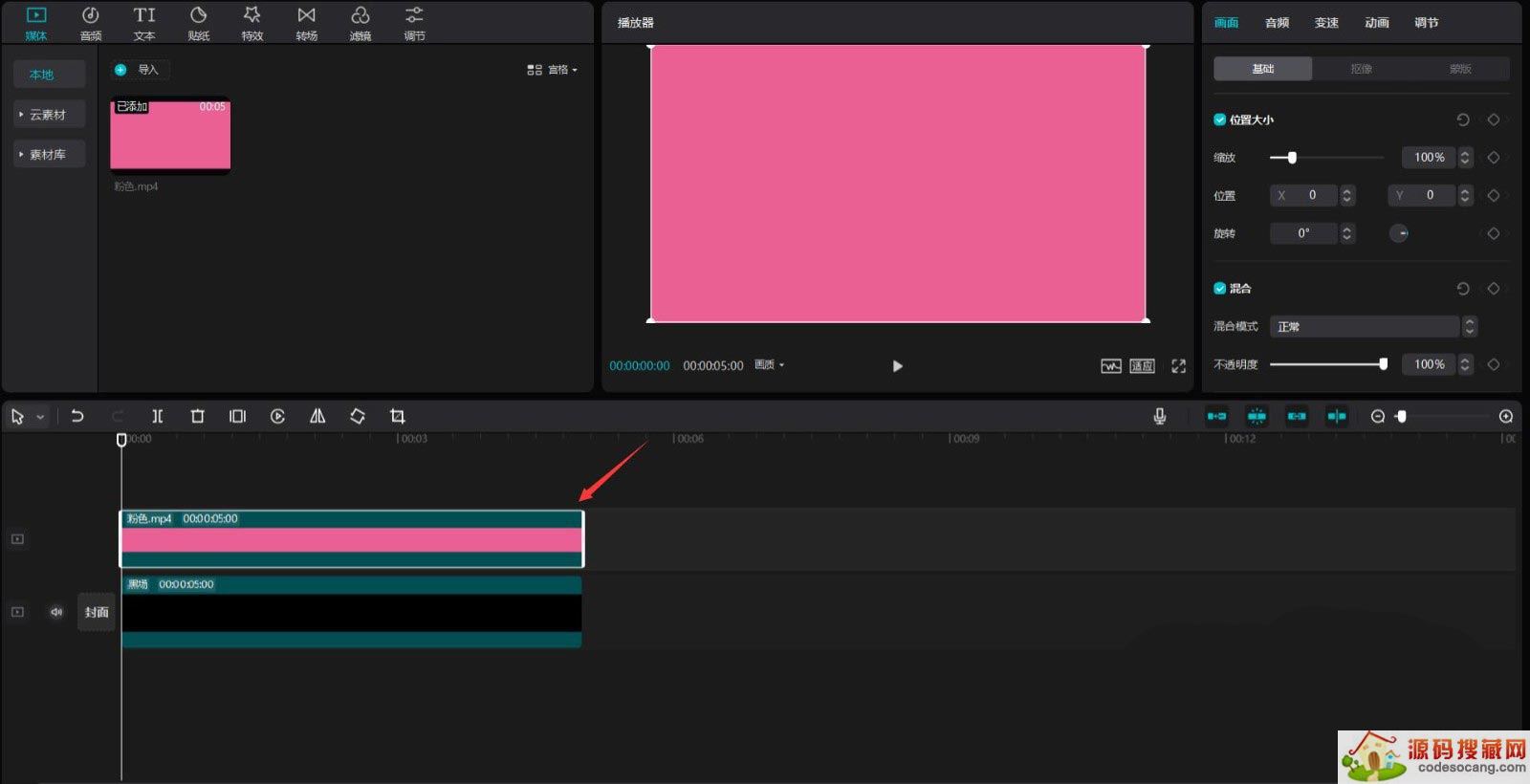The width and height of the screenshot is (1530, 784).
Task: Switch to the 抠像 sub-tab
Action: [x=1361, y=69]
